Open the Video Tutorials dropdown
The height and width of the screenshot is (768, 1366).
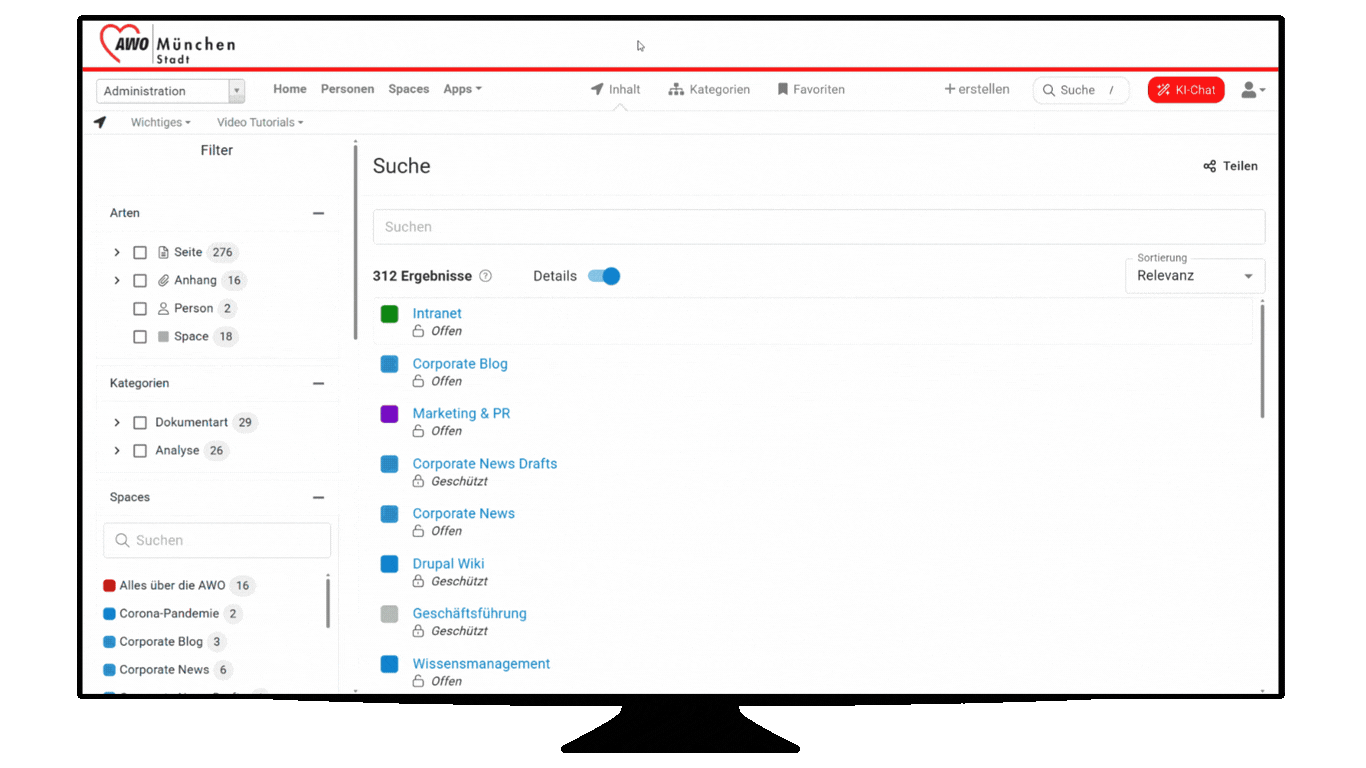tap(260, 122)
